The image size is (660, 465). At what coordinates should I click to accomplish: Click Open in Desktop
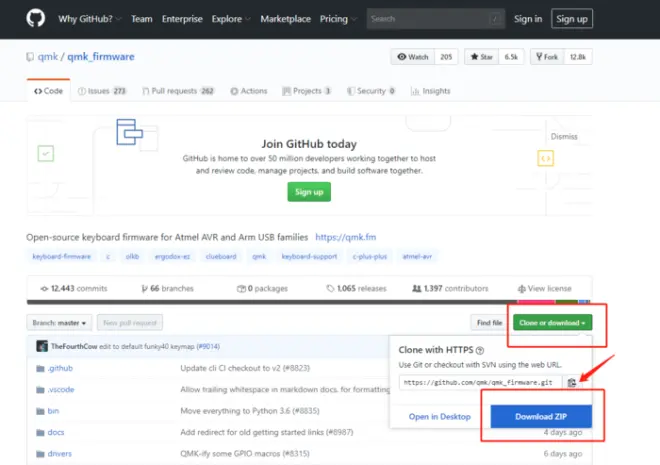439,417
